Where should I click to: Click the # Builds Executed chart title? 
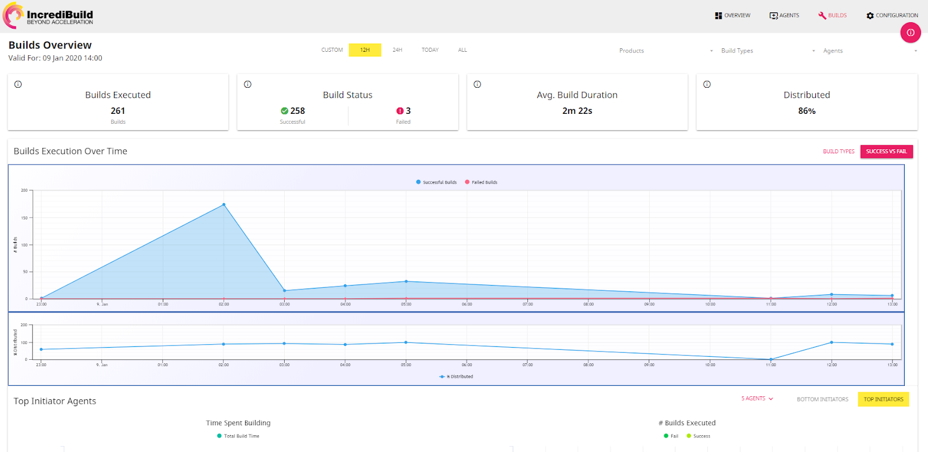click(687, 423)
